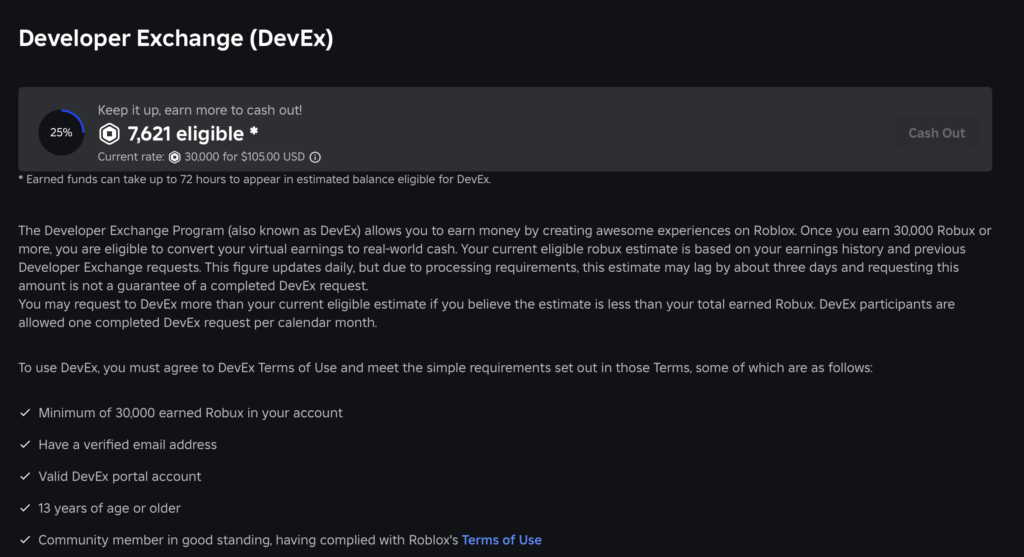The image size is (1024, 557).
Task: Click the checkmark beside 13 years of age
Action: tap(25, 508)
